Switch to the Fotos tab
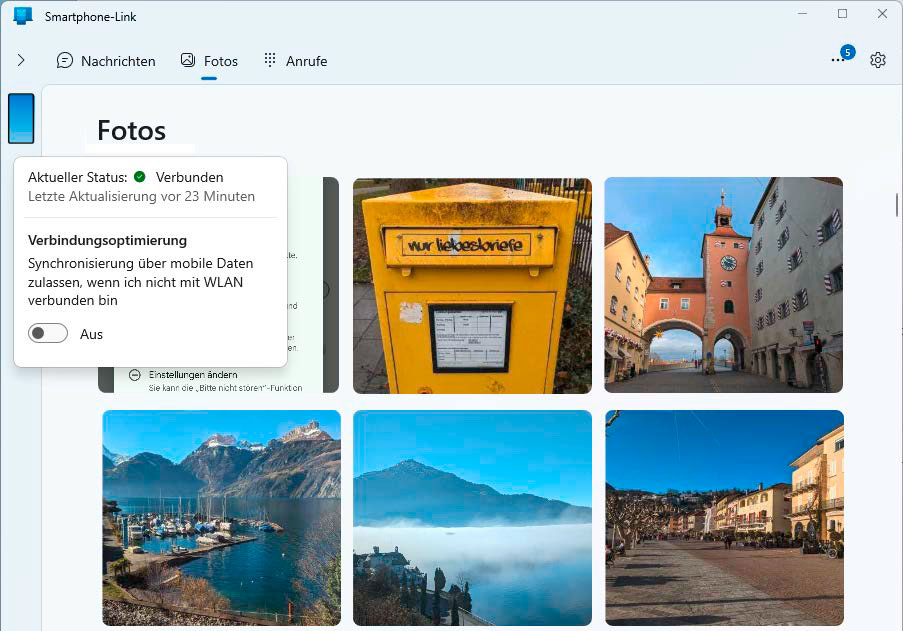Screen dimensions: 903x631 (x=209, y=60)
